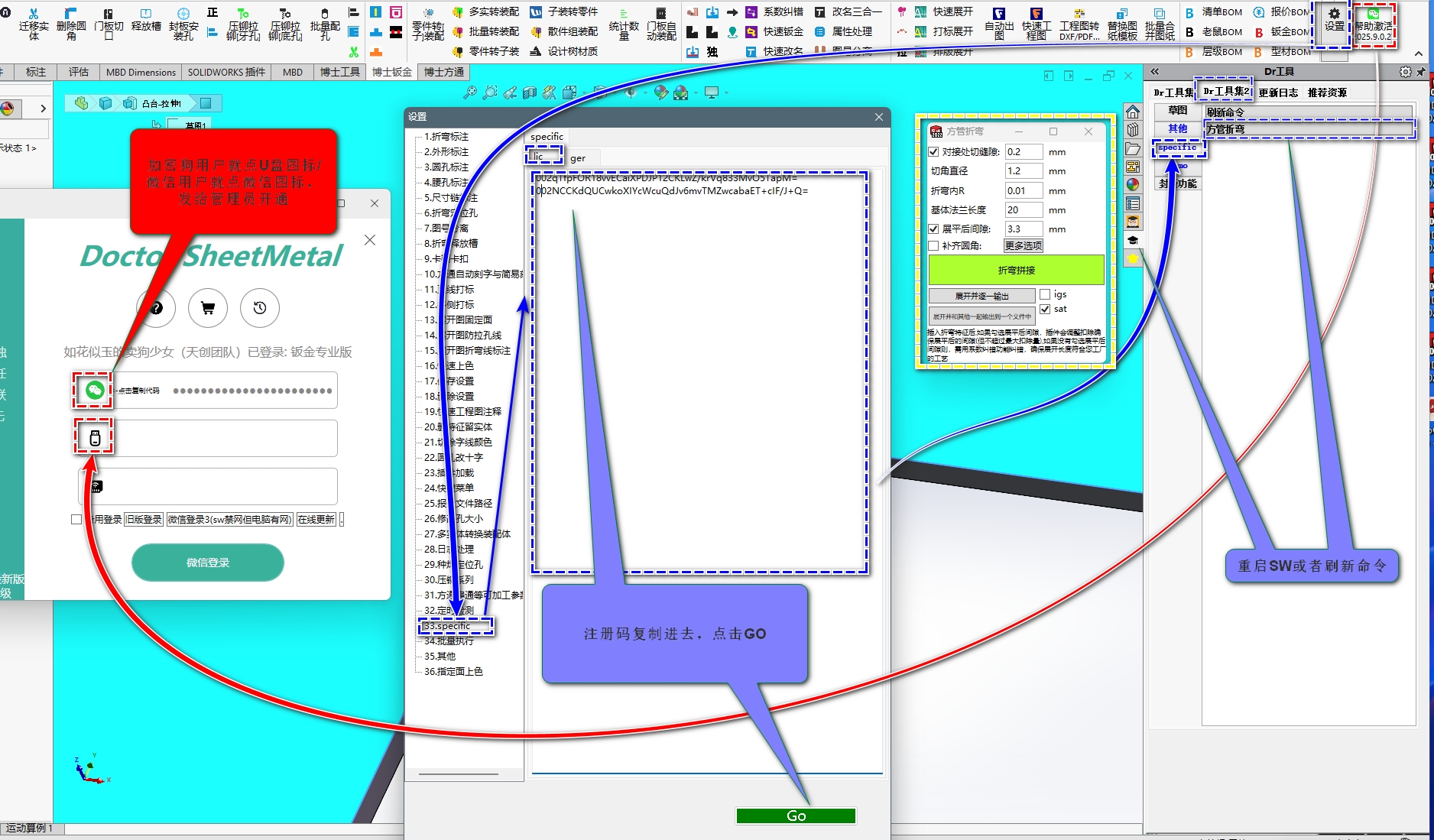Click the 在线更新 button
Screen dimensions: 1434x840
316,519
